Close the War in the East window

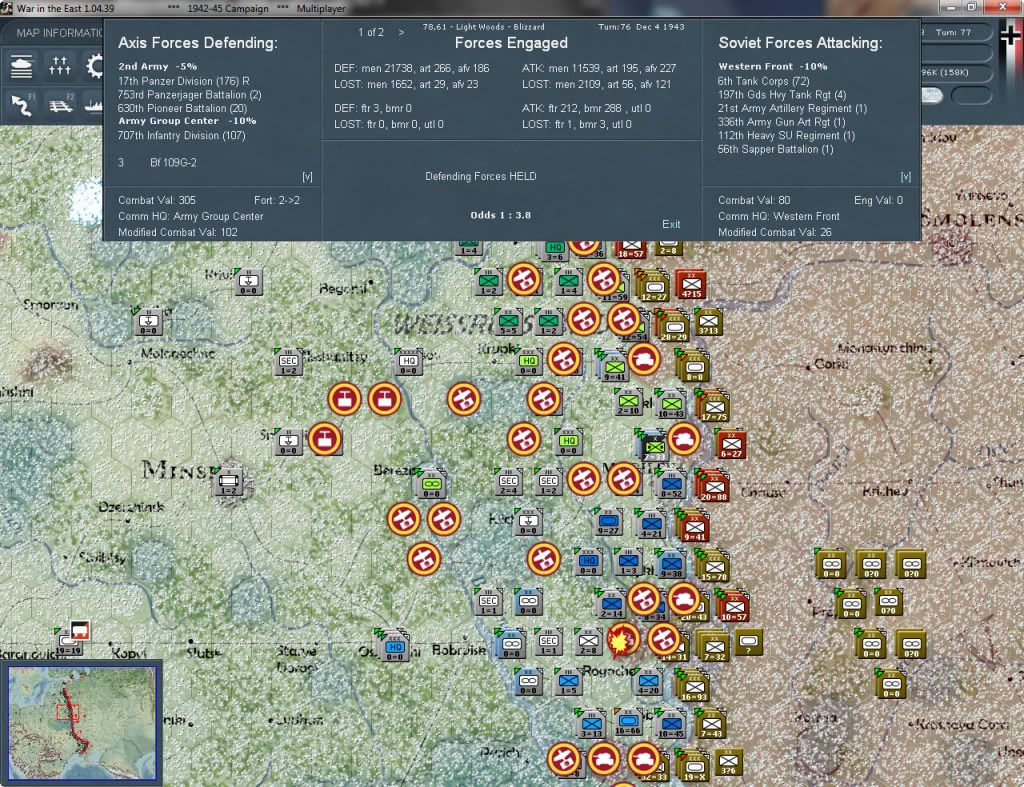[x=1002, y=7]
